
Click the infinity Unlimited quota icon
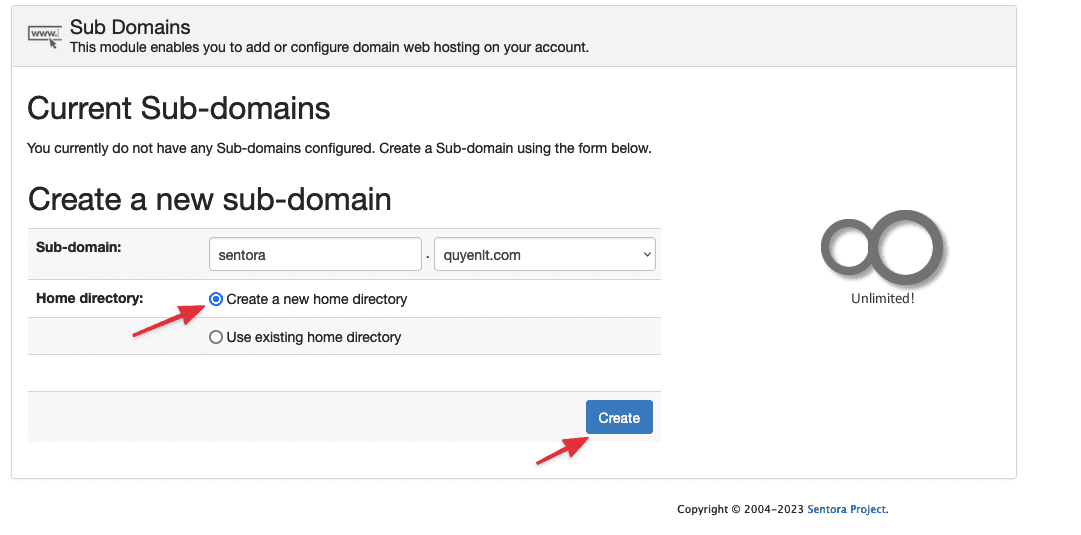(882, 244)
